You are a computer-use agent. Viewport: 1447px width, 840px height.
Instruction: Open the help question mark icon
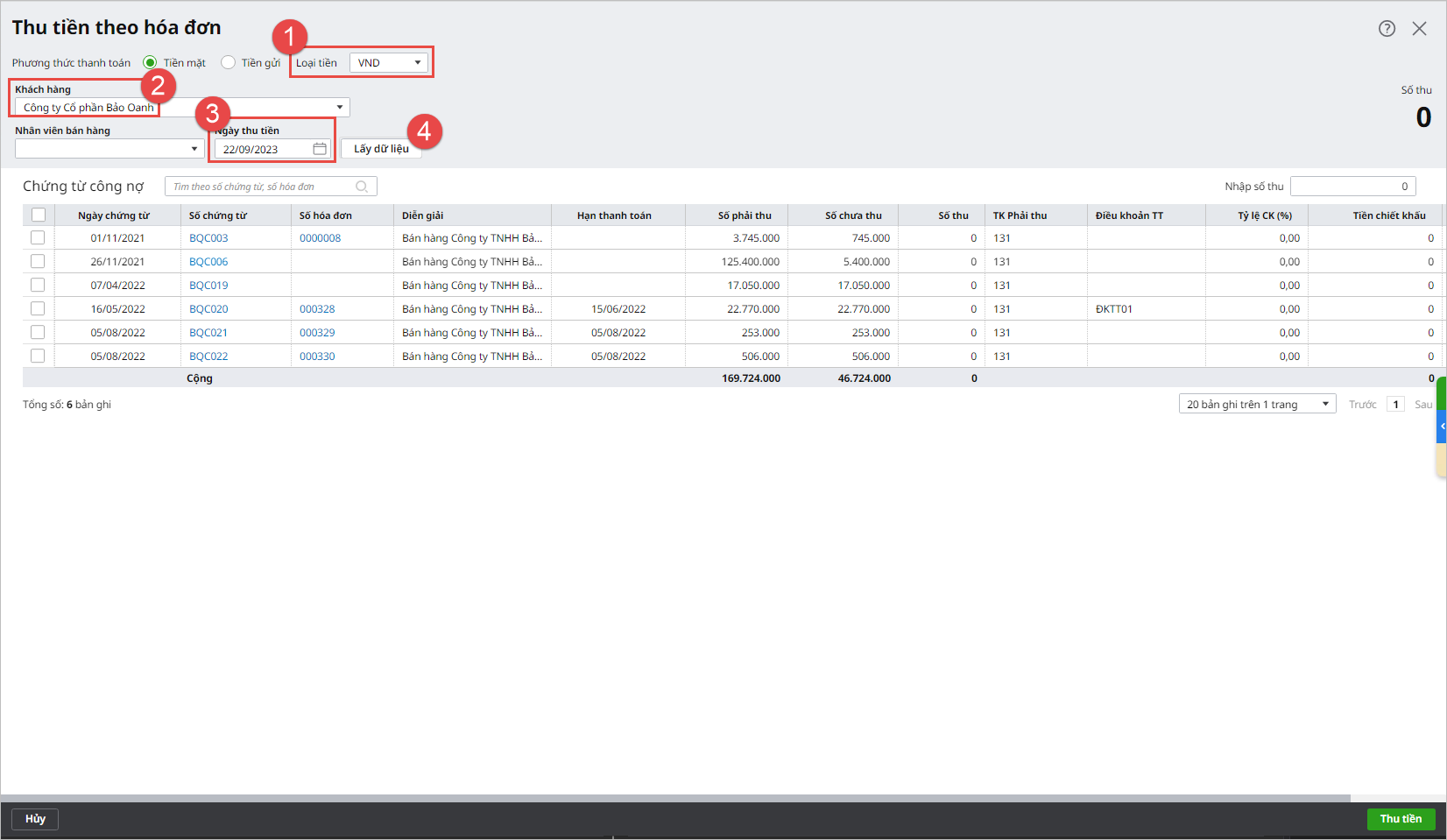click(1387, 29)
